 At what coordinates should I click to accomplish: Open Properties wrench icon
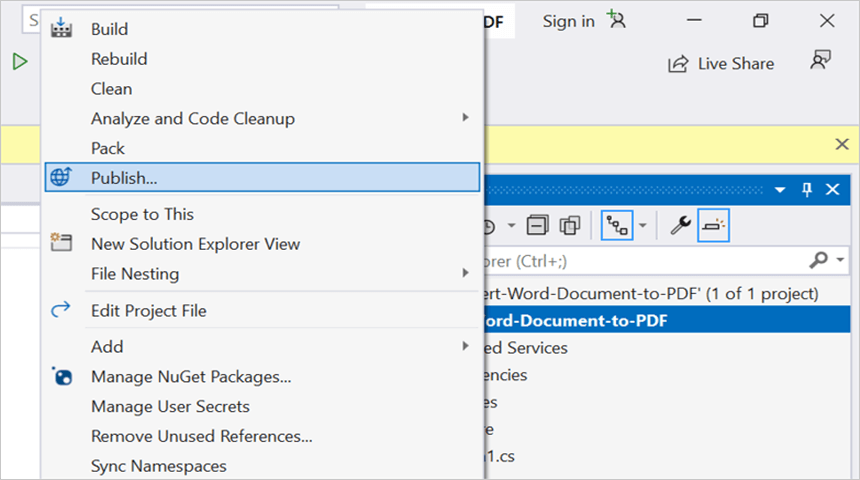click(x=680, y=225)
